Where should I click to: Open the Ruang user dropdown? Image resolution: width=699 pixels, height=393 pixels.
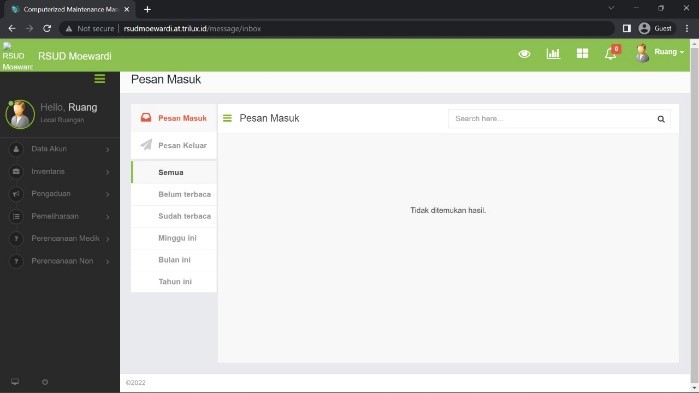660,53
